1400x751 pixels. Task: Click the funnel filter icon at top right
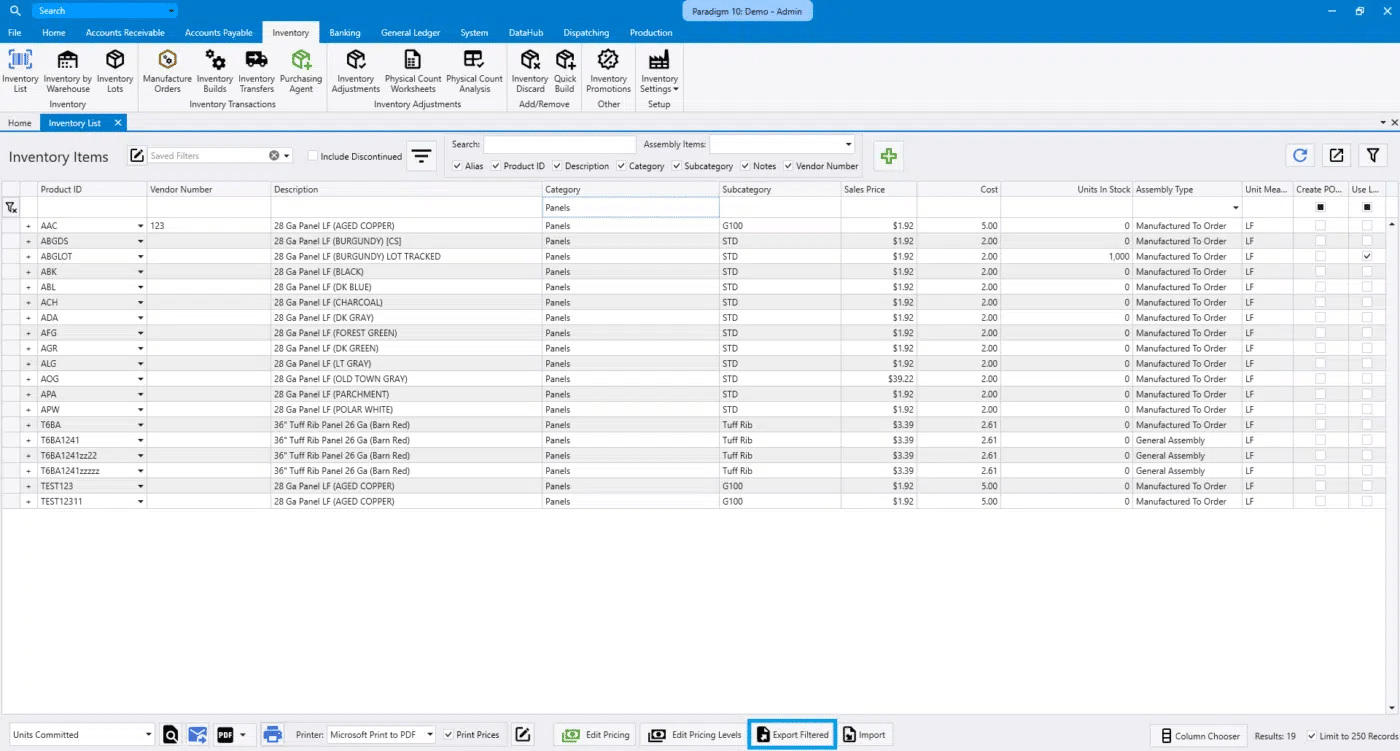tap(1373, 155)
